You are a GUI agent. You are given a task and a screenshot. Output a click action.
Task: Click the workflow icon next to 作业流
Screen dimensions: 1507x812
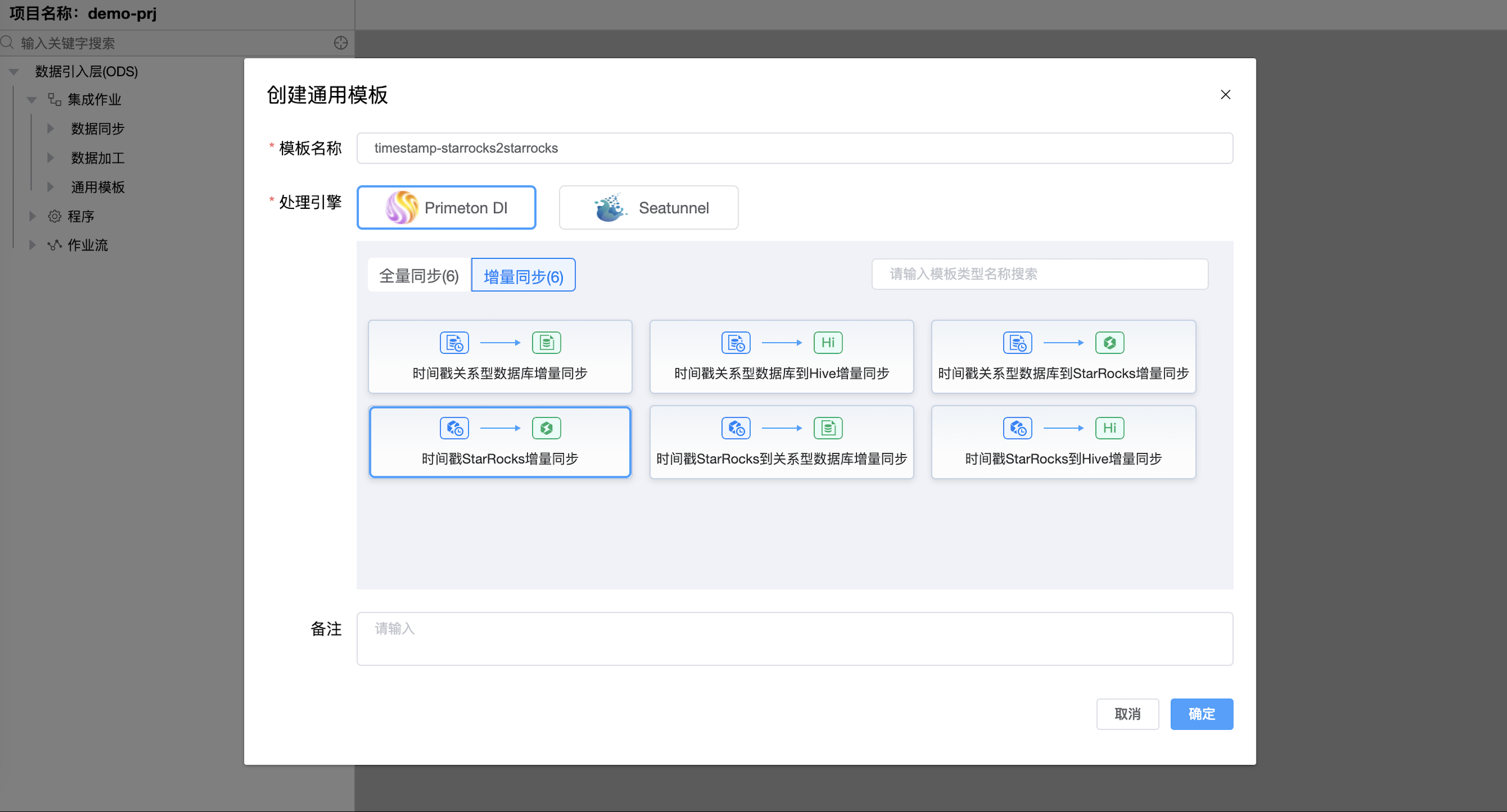(x=54, y=245)
